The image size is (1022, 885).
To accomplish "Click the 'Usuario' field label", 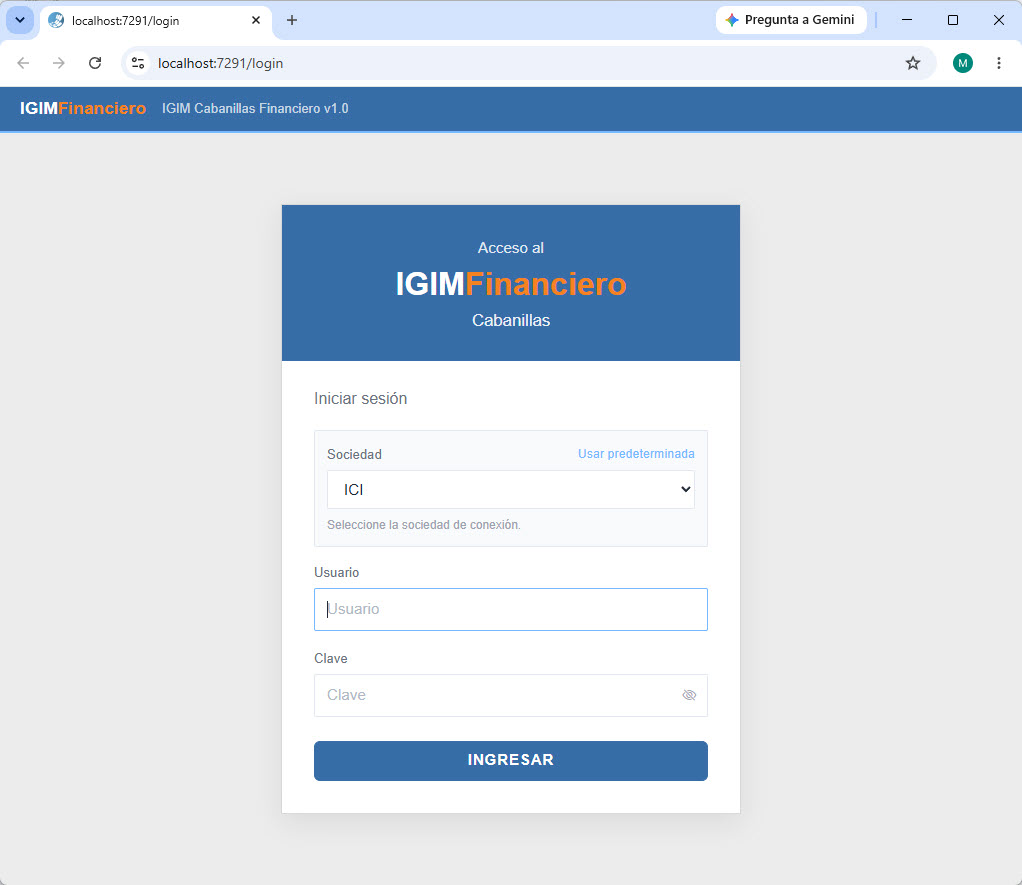I will click(336, 572).
